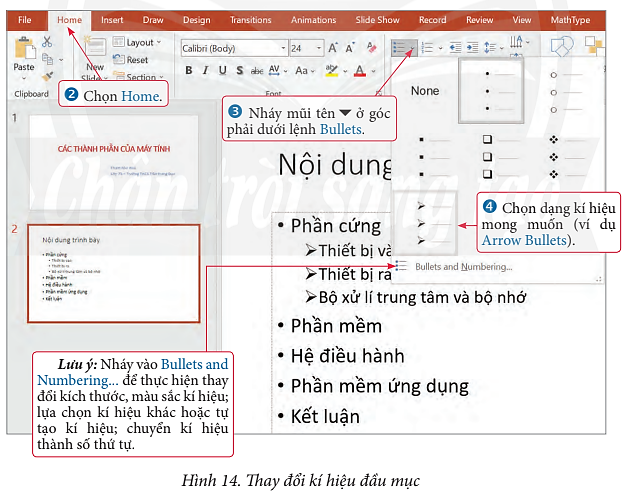Expand the Layout dropdown

(139, 43)
